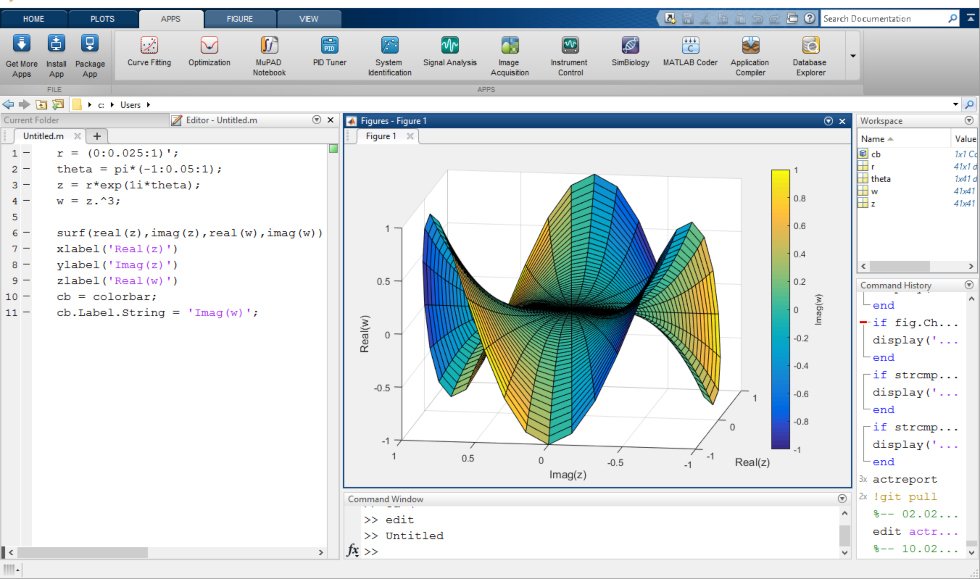Click the green code analyzer status square
980x579 pixels.
[333, 149]
